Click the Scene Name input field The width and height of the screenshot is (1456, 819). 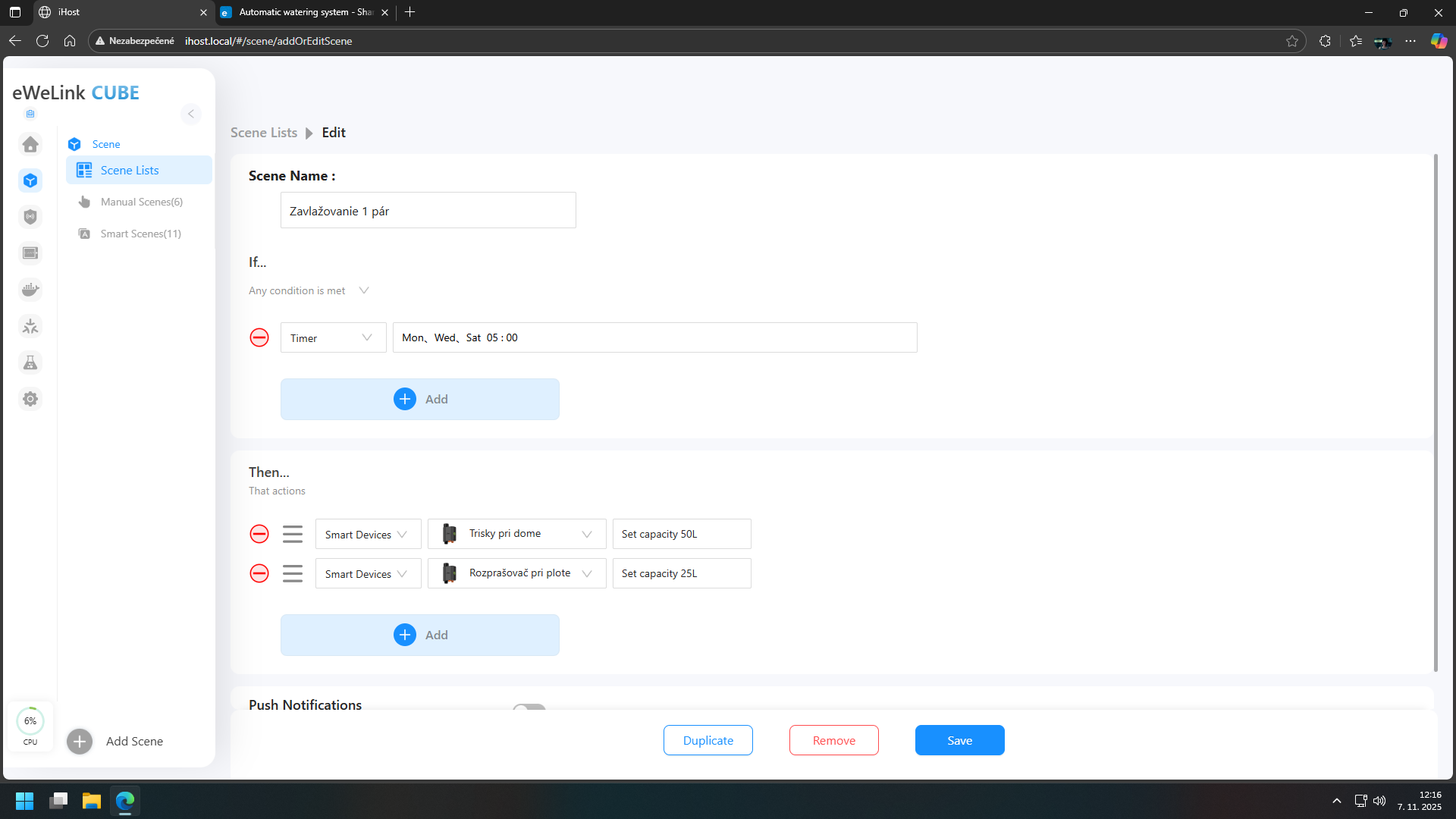(428, 211)
